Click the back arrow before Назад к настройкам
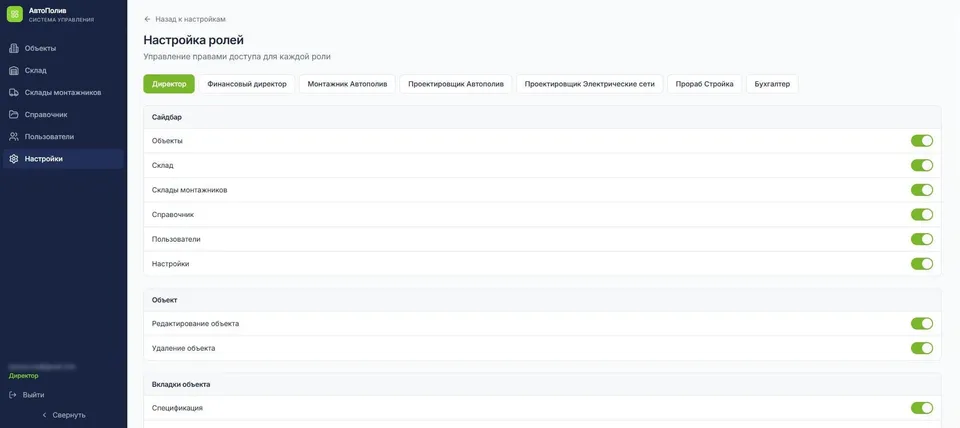This screenshot has height=428, width=960. [x=147, y=20]
